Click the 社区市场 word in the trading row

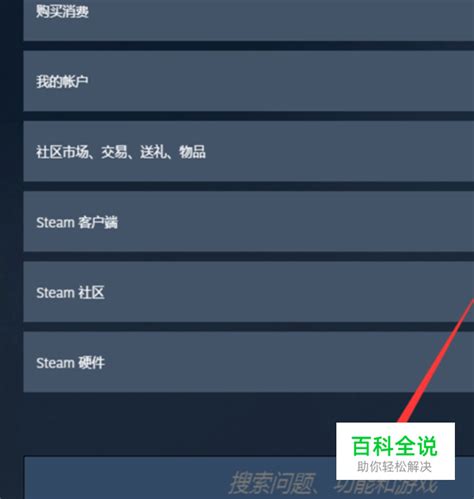tap(62, 152)
